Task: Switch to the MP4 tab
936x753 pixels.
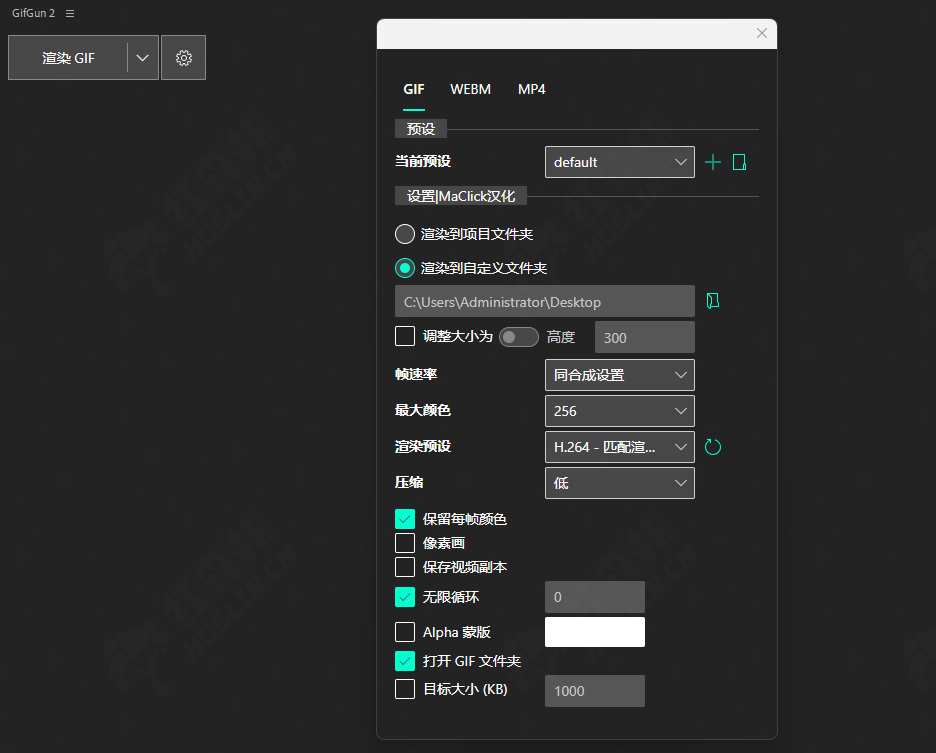Action: click(531, 90)
